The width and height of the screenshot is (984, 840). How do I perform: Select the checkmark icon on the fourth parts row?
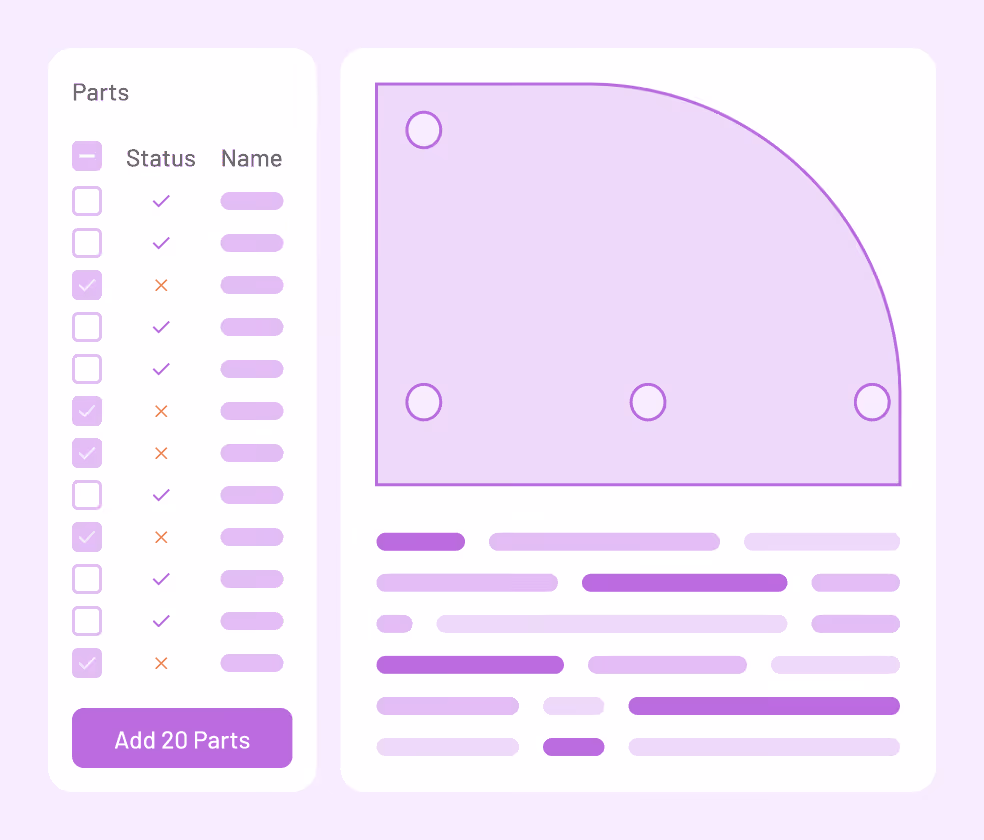coord(161,327)
